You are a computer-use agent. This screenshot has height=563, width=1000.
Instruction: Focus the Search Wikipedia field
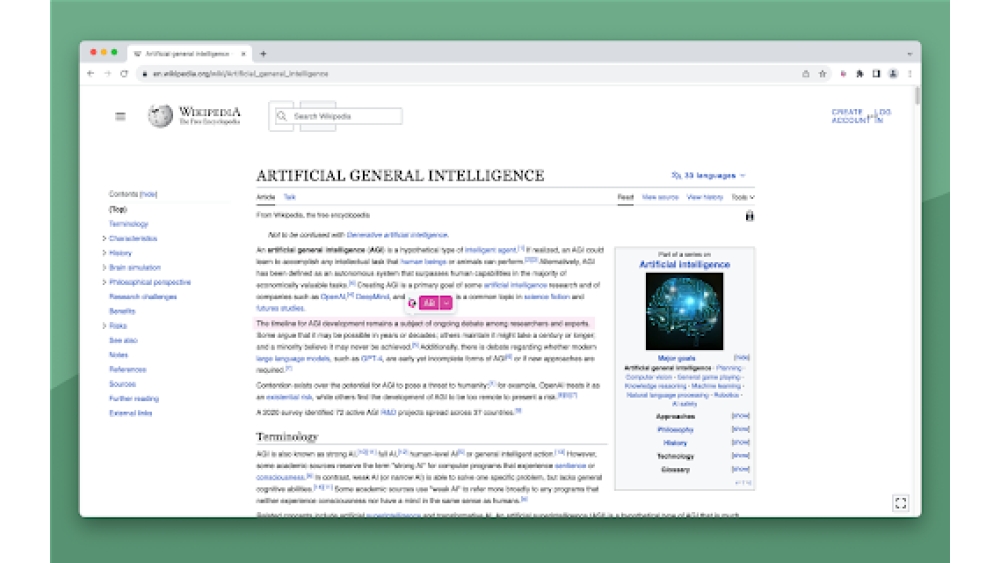338,116
